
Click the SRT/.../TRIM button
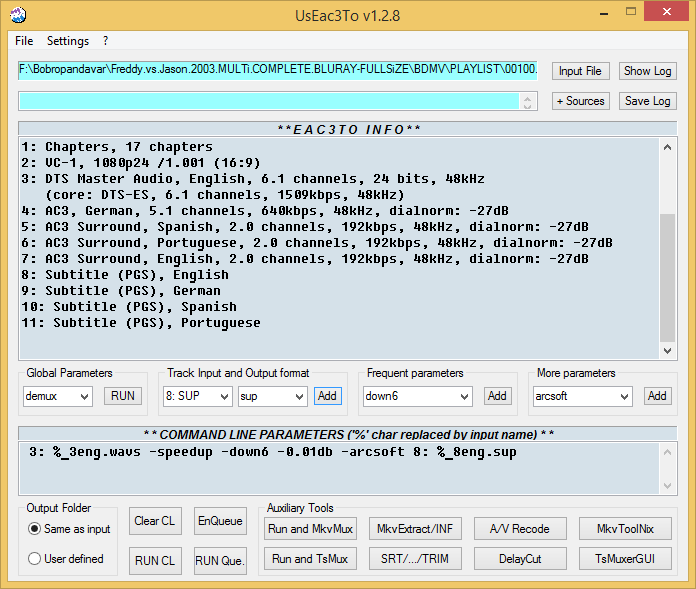[x=415, y=559]
